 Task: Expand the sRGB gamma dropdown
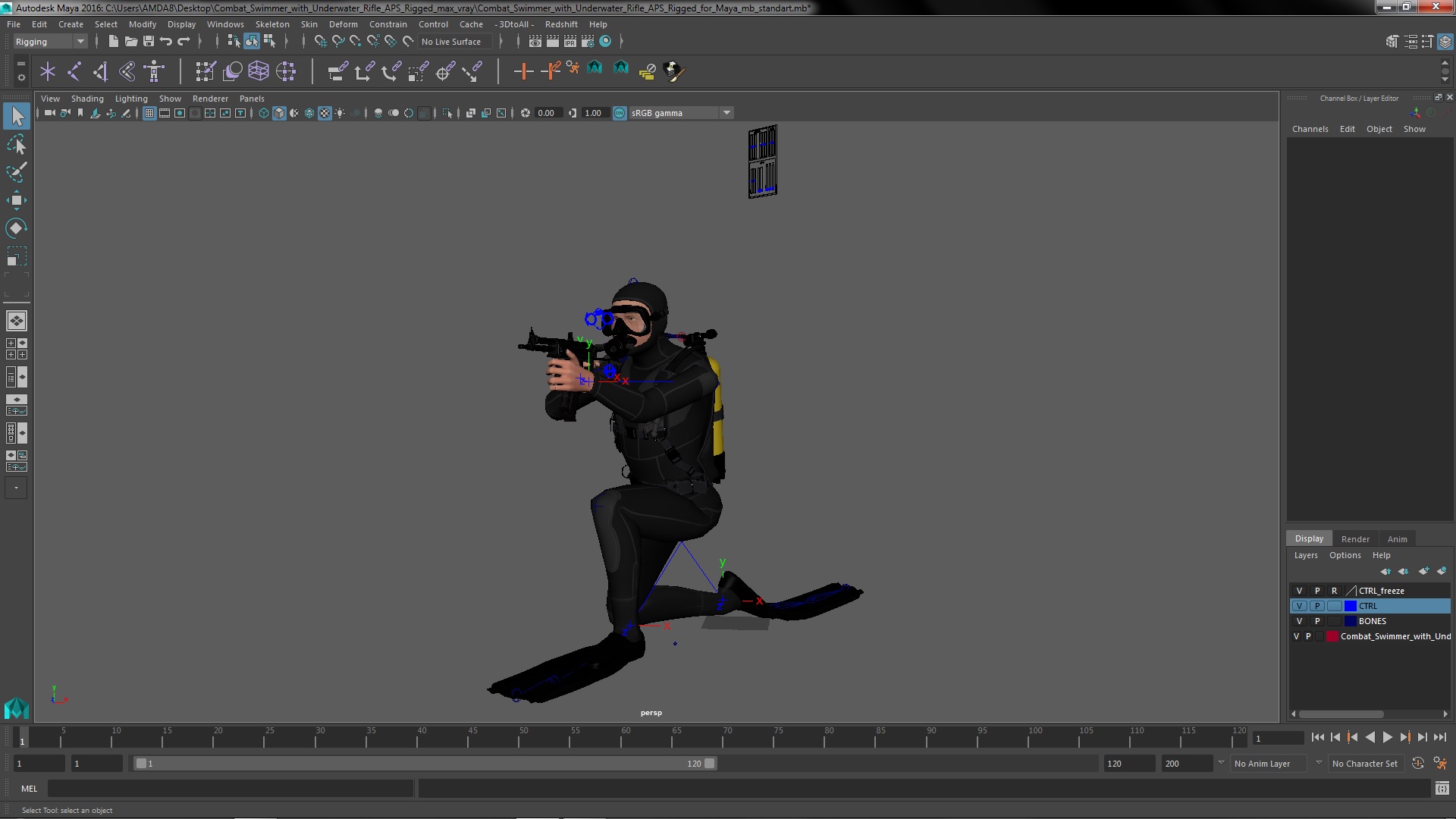[x=726, y=113]
